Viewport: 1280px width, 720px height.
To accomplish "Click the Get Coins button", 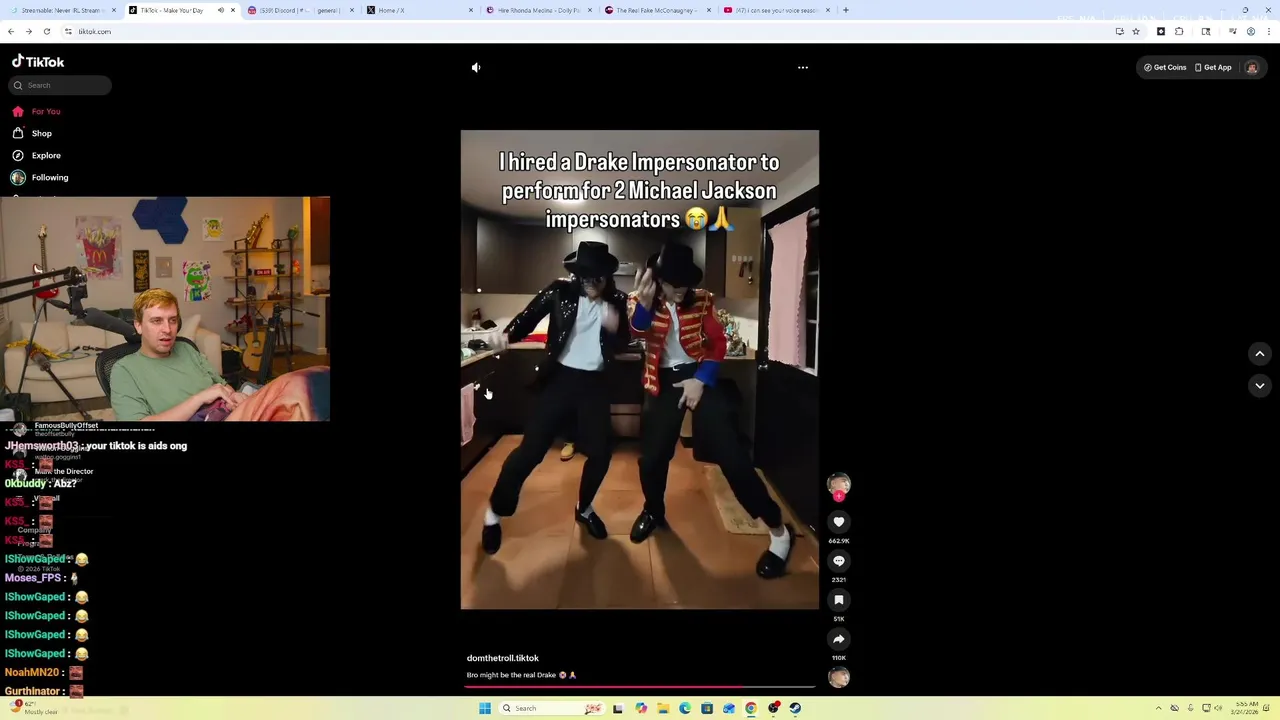I will point(1165,68).
